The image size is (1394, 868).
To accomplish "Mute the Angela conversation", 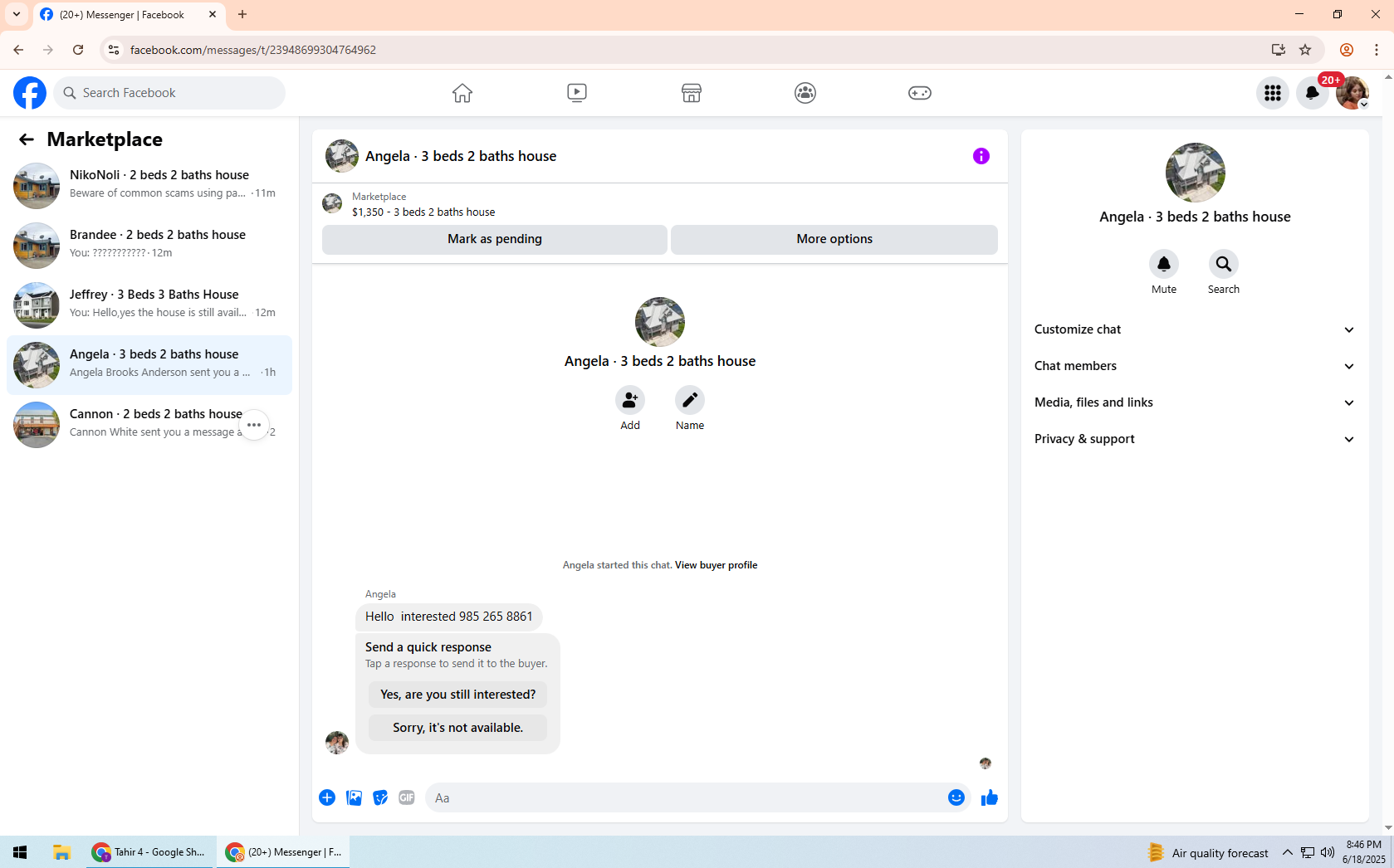I will (1164, 264).
